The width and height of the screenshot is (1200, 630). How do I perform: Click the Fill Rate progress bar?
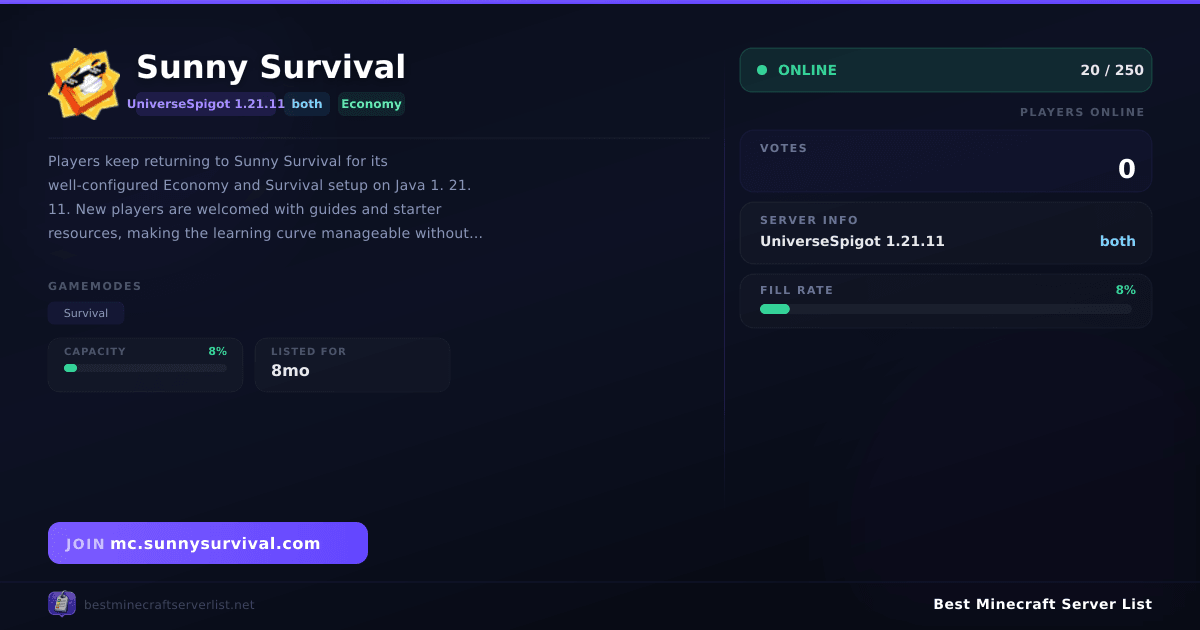(x=946, y=309)
